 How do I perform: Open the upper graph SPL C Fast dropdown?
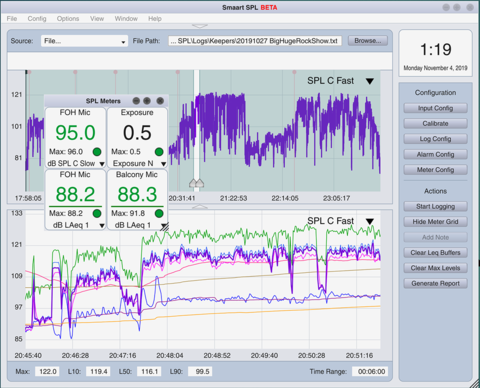coord(370,81)
